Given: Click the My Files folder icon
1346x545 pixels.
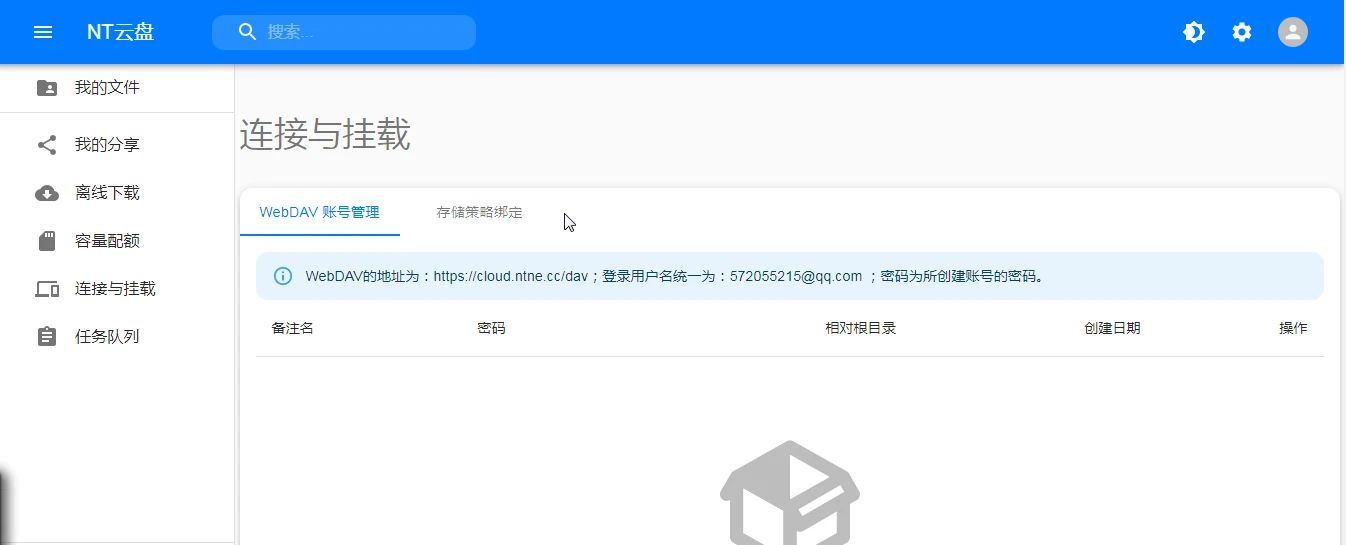Looking at the screenshot, I should point(47,88).
